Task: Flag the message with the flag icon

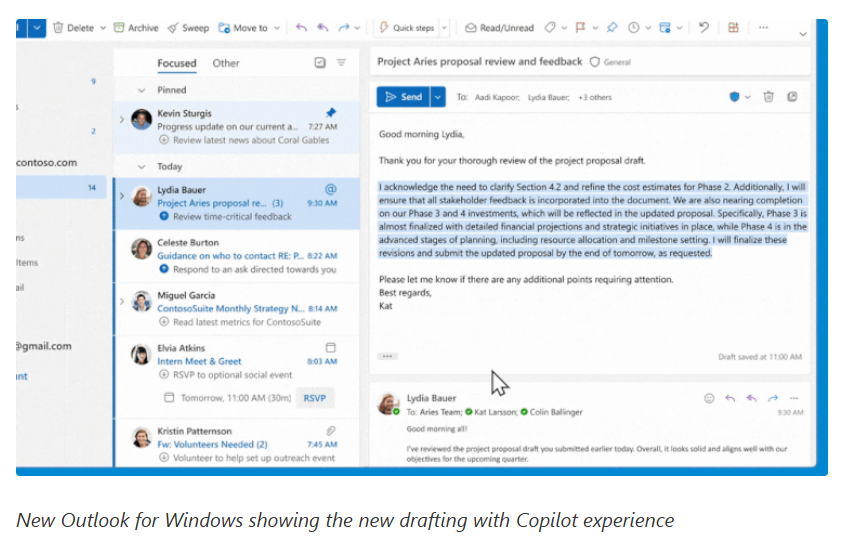Action: (580, 27)
